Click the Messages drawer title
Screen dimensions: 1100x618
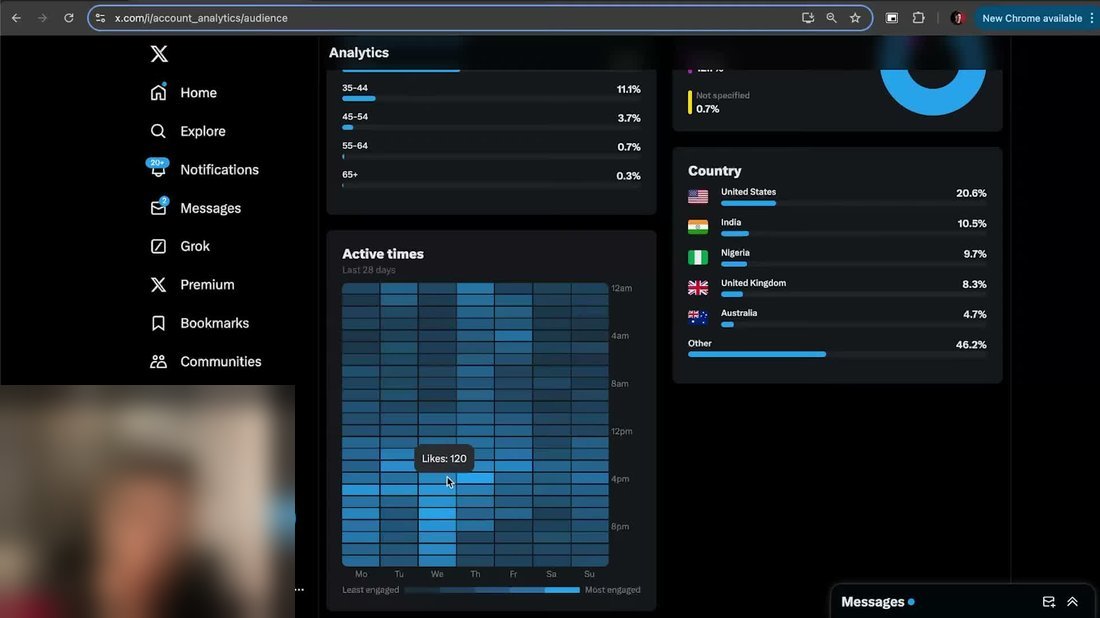click(x=873, y=602)
